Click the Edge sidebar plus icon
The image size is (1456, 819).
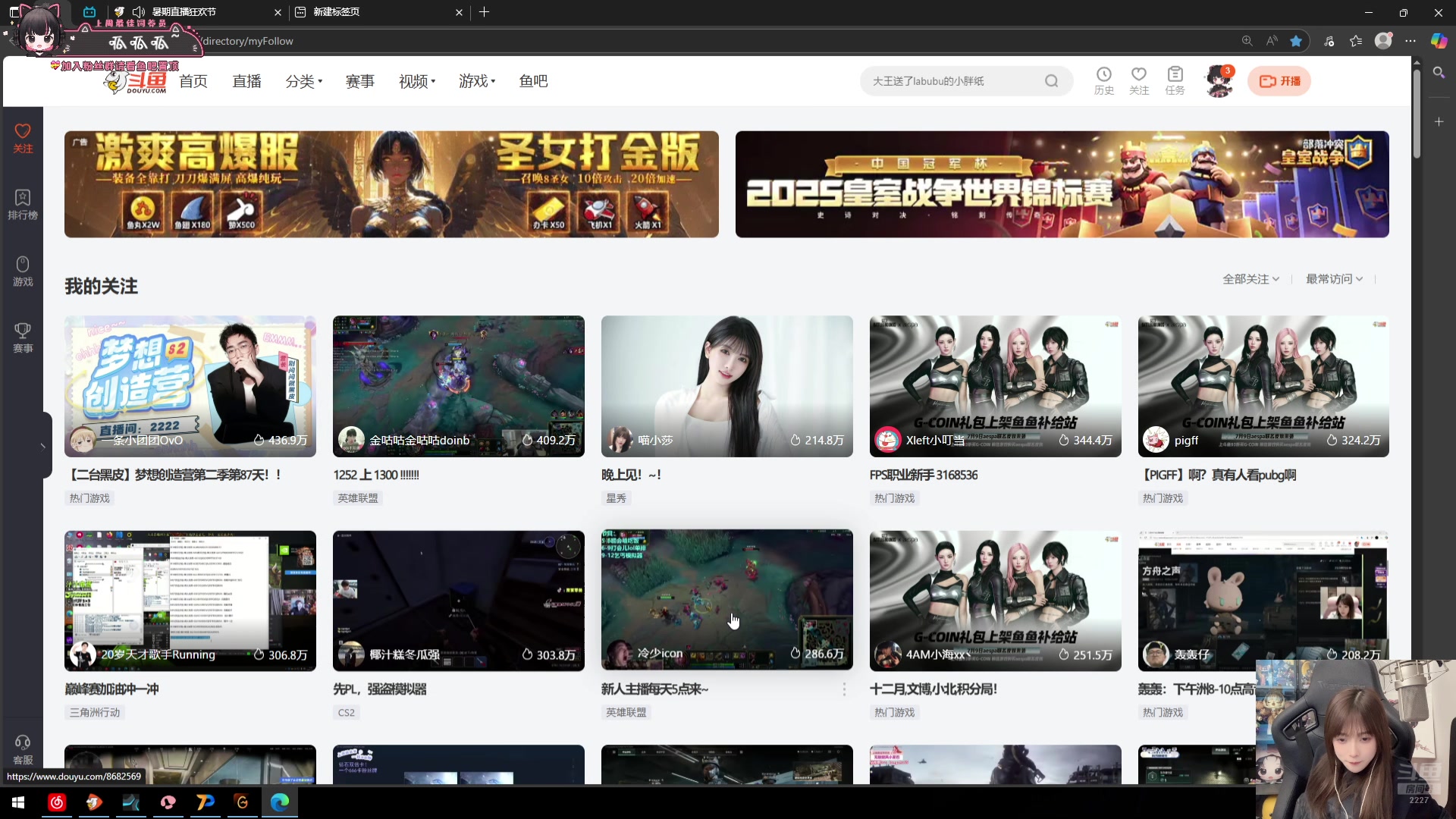1439,121
